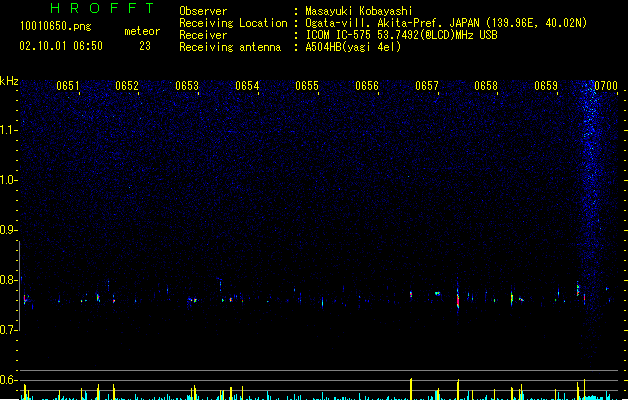This screenshot has width=629, height=400.
Task: Click the 0657 time marker
Action: pos(427,86)
